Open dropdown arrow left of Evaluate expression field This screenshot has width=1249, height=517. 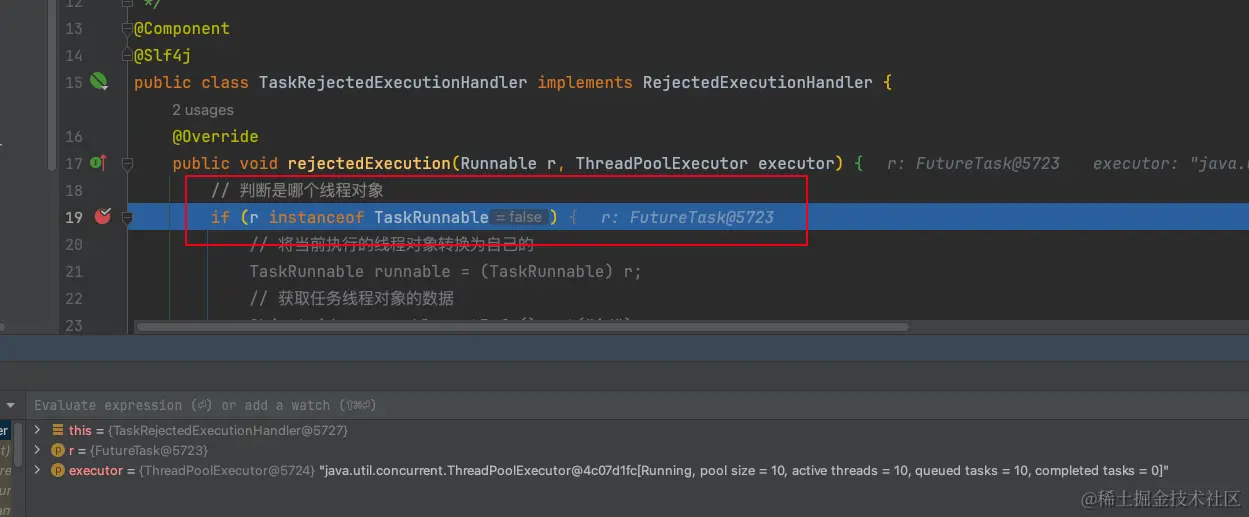11,405
